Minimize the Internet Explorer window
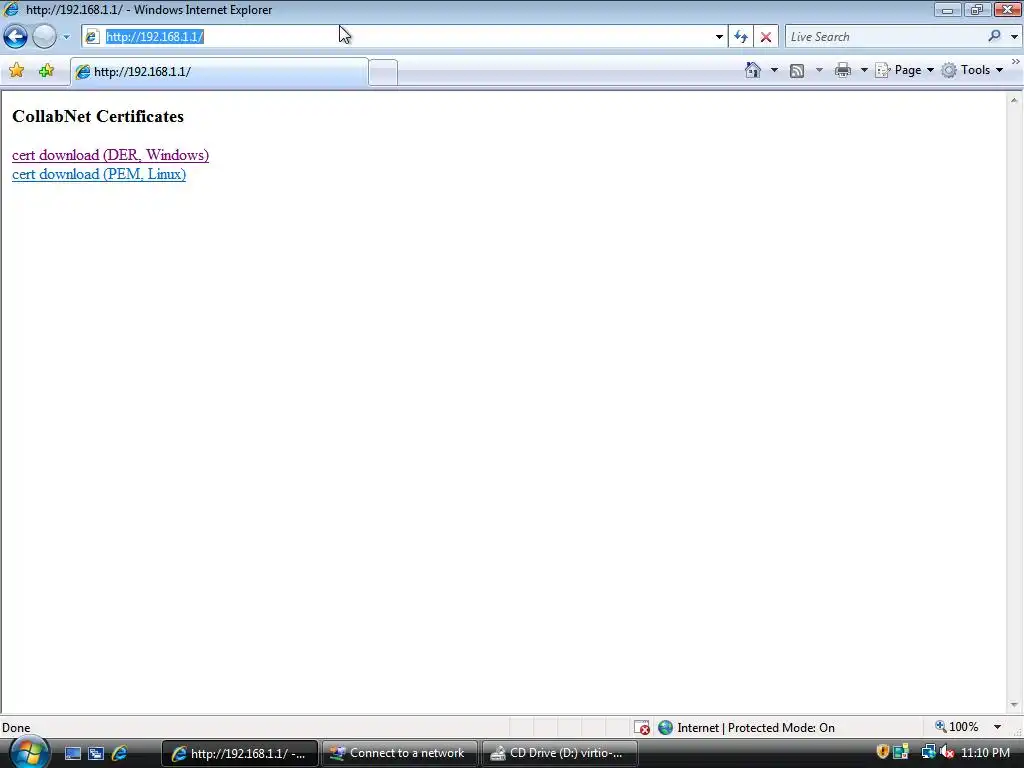Screen dimensions: 1024x768 (947, 9)
